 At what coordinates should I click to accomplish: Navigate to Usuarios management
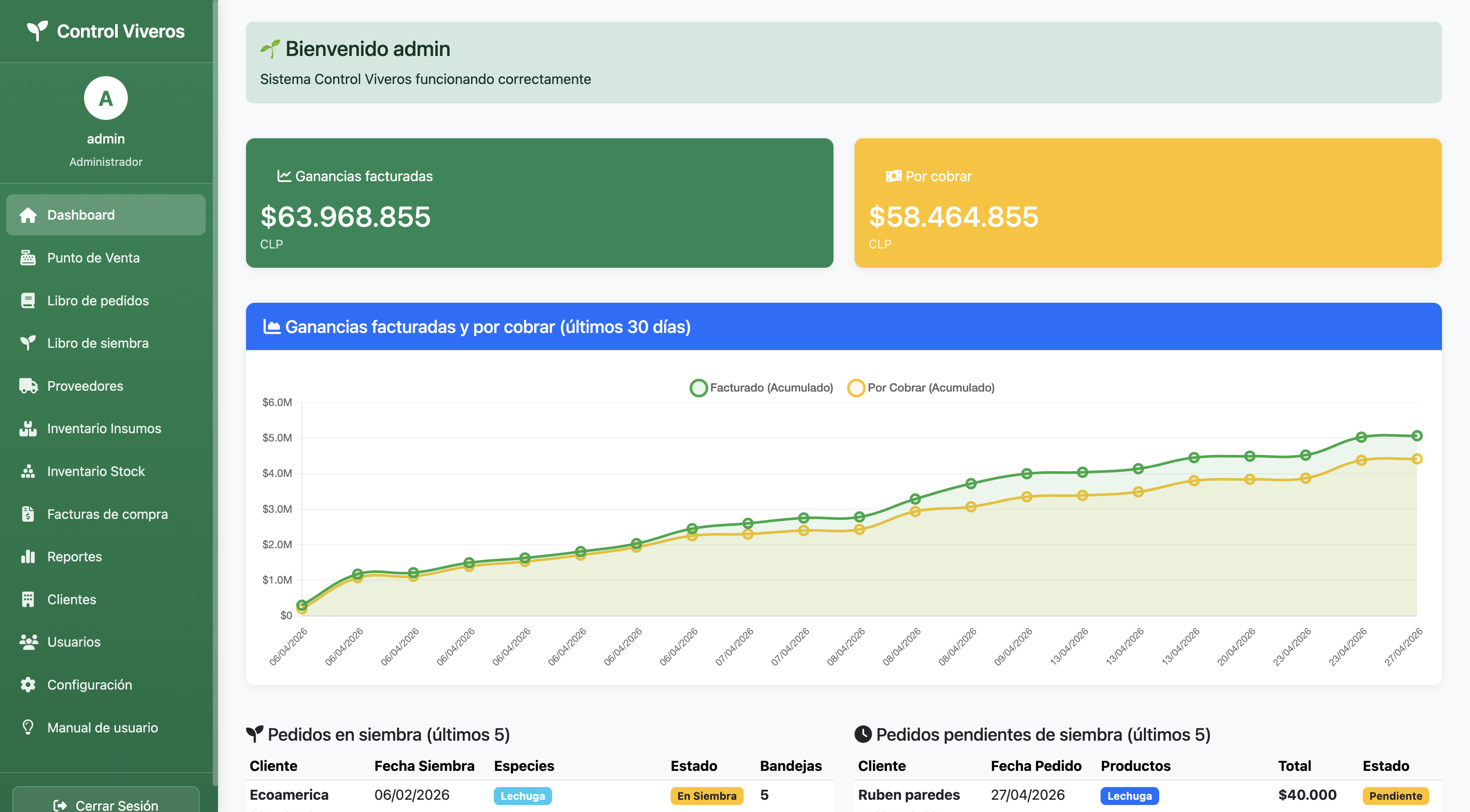pyautogui.click(x=106, y=642)
